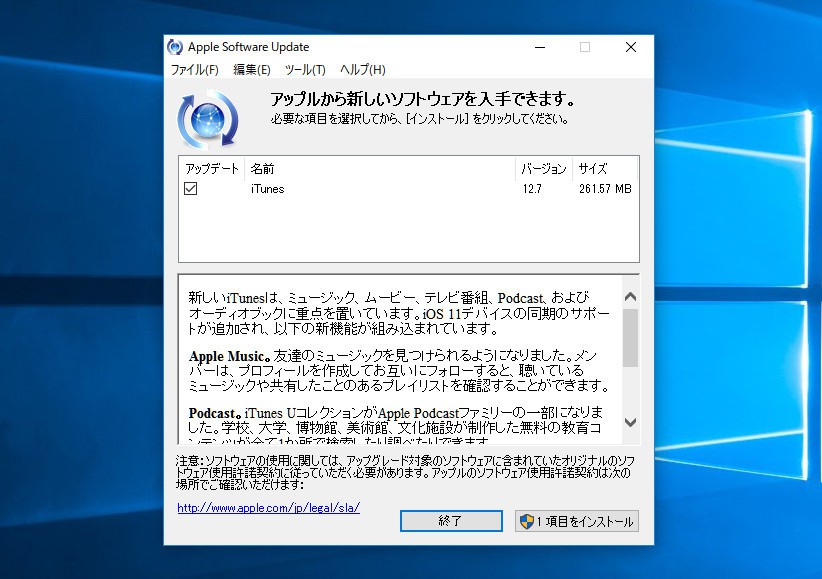The width and height of the screenshot is (822, 579).
Task: Open the ファイル(F) menu
Action: 194,70
